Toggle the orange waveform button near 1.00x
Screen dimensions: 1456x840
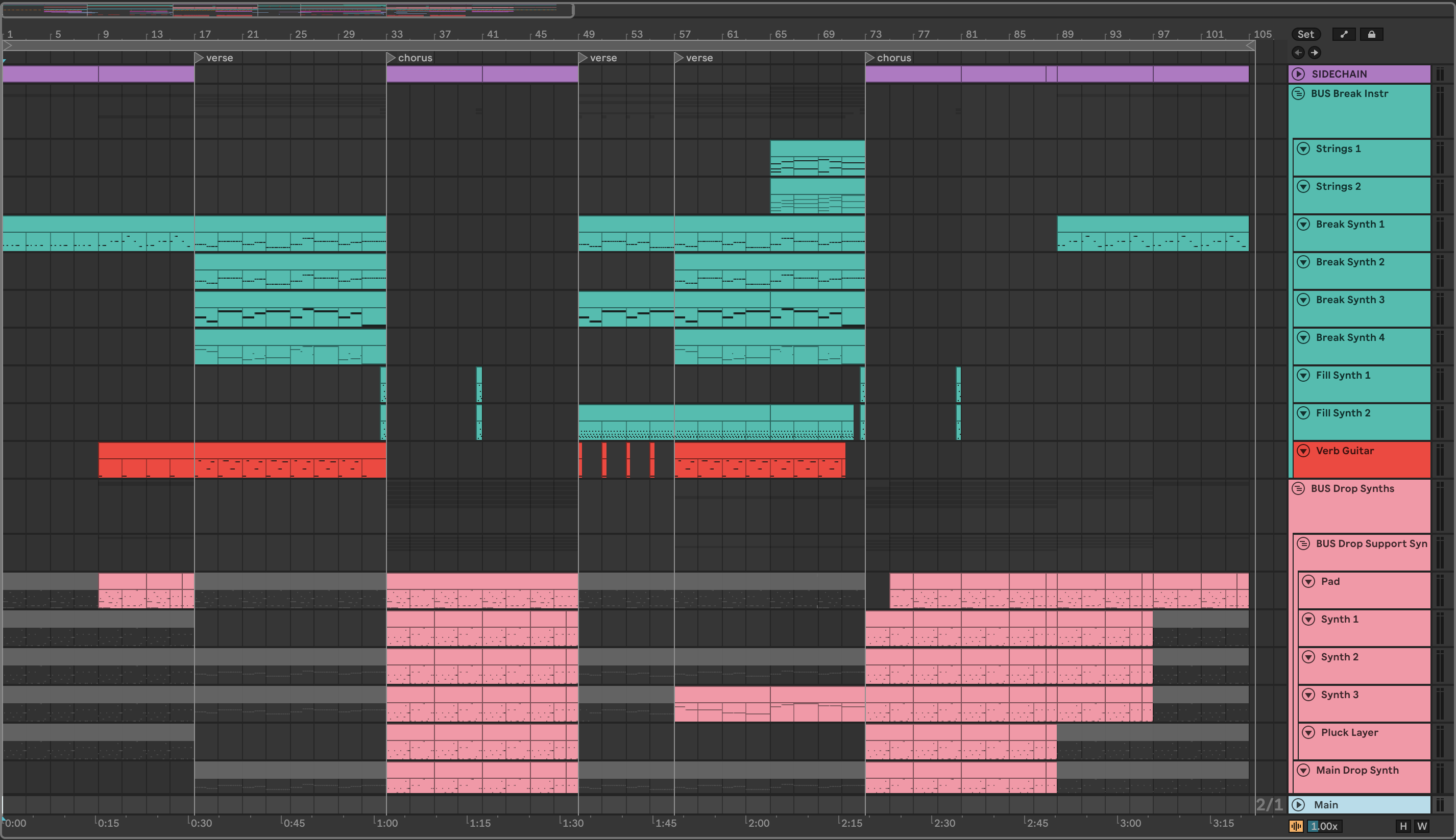1296,826
